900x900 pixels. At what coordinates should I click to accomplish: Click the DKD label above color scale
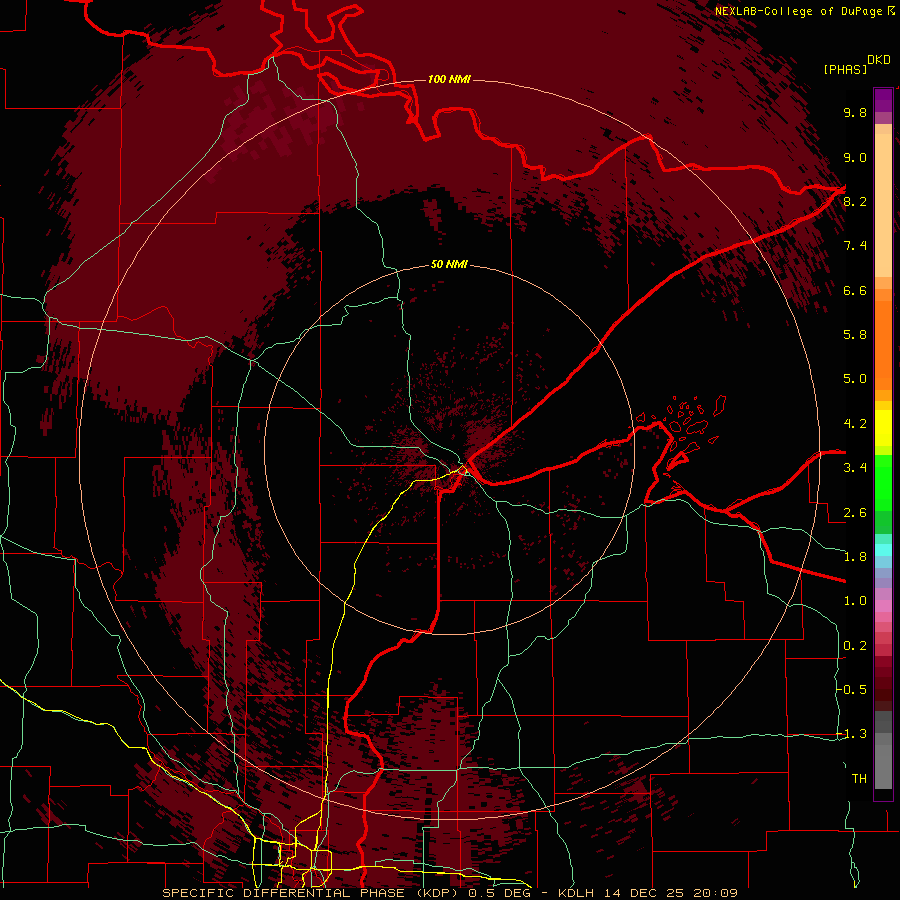[879, 60]
